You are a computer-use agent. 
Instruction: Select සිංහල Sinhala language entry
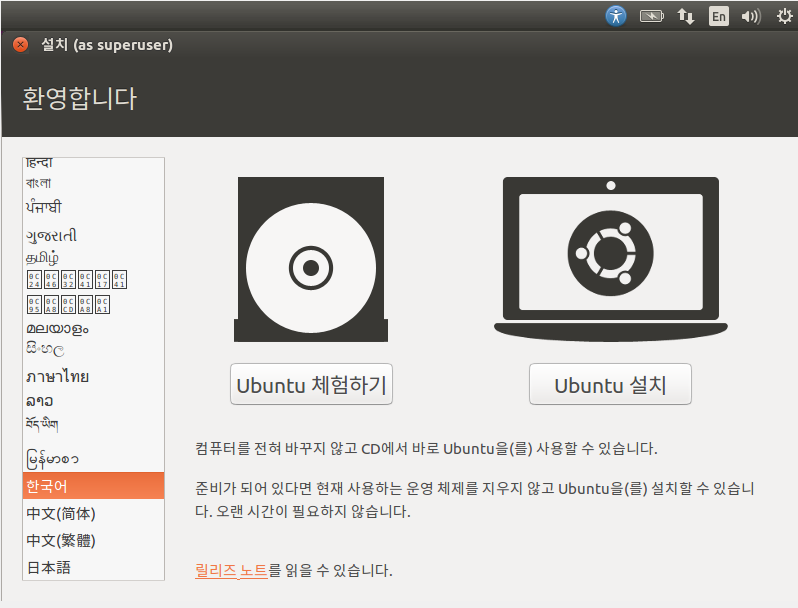94,350
